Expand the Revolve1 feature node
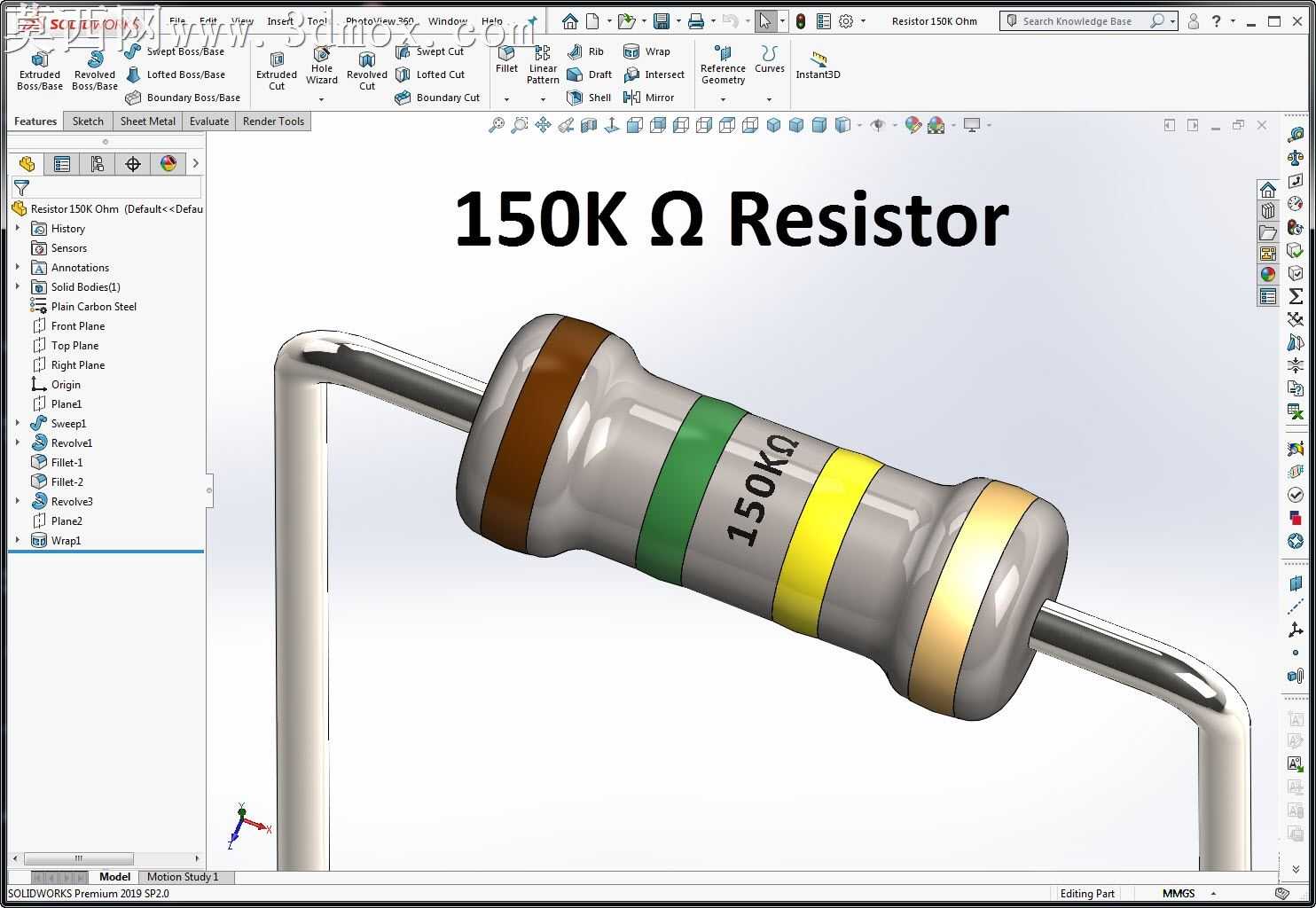Screen dimensions: 1316x908 pyautogui.click(x=18, y=442)
